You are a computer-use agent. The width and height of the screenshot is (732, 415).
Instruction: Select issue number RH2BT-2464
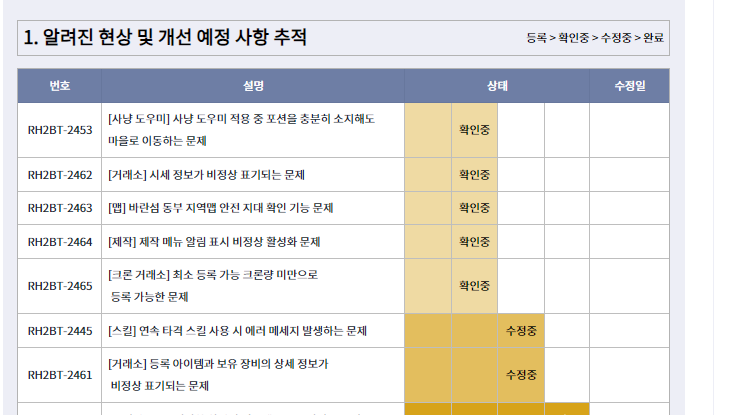[60, 242]
